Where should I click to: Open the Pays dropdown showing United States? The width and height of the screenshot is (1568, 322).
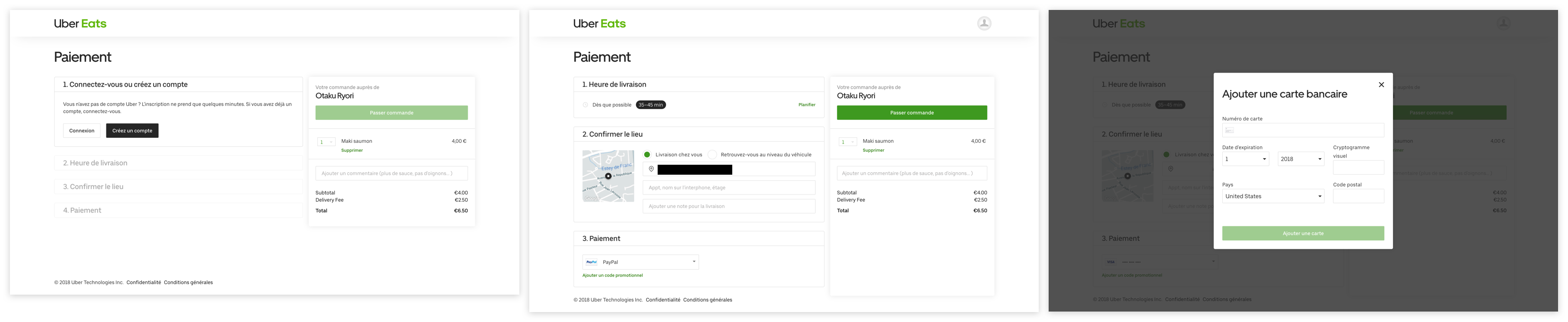click(x=1273, y=196)
